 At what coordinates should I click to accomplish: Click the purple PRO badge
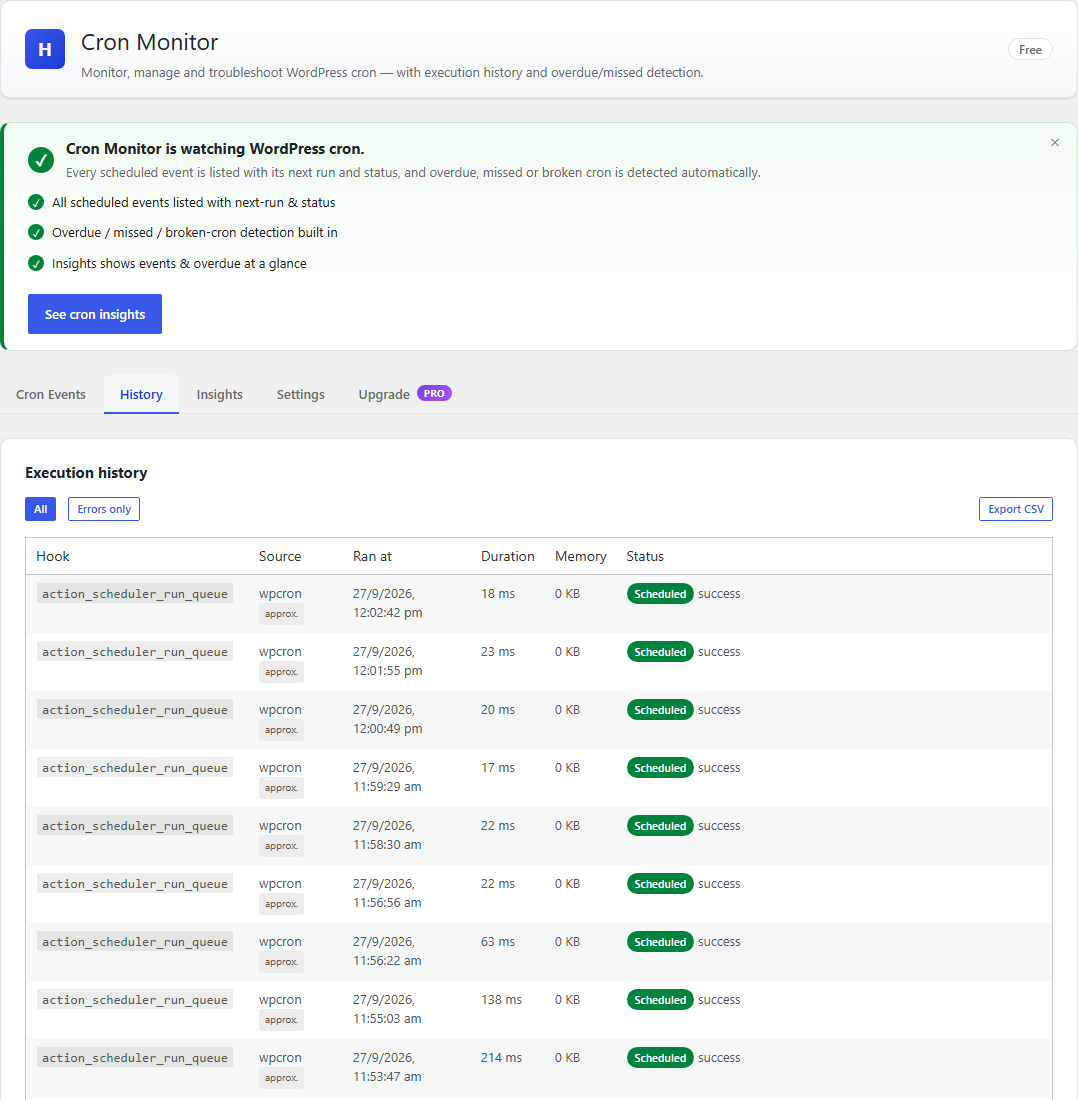click(x=434, y=394)
